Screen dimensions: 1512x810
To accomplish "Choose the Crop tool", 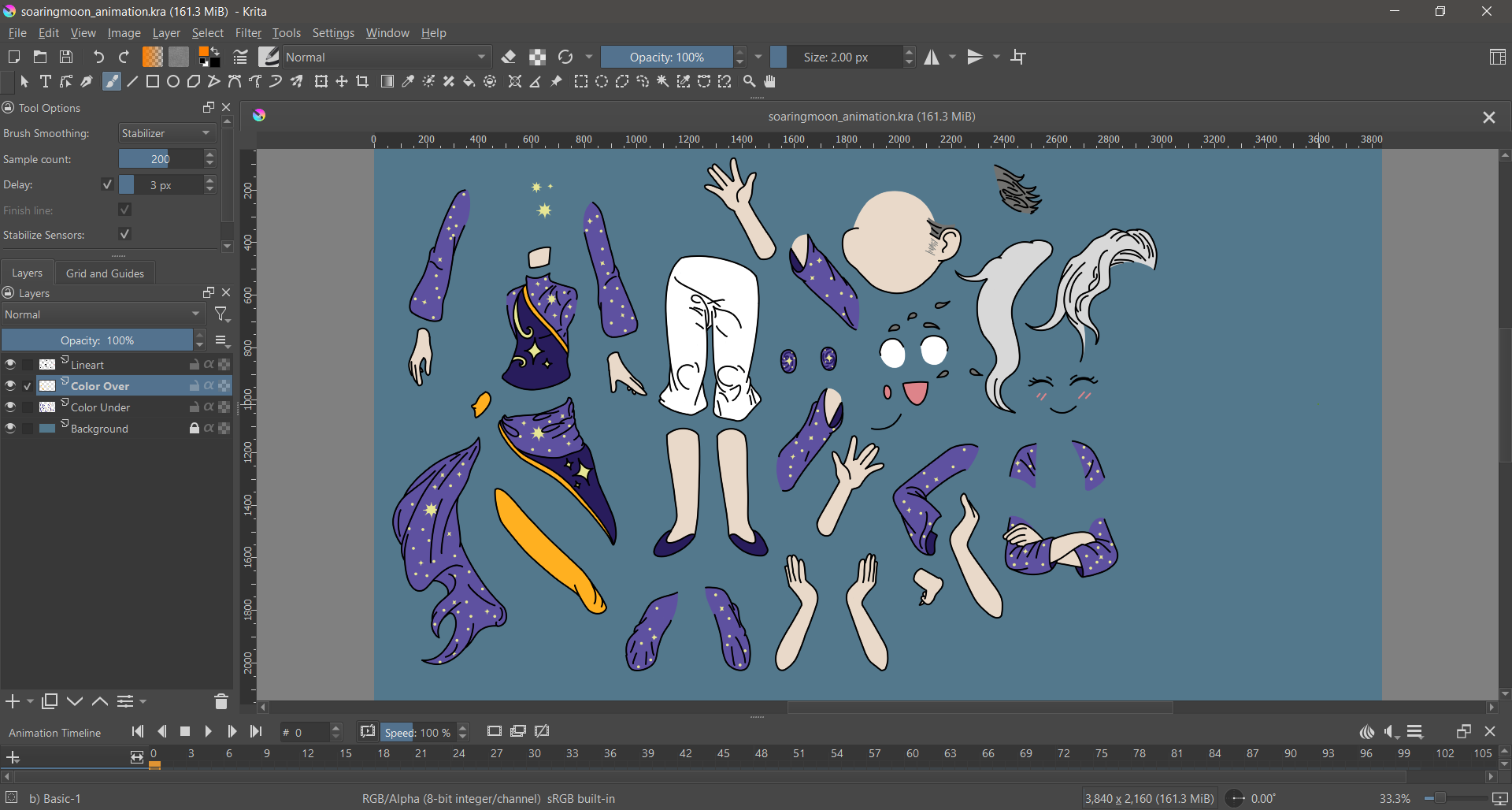I will pyautogui.click(x=363, y=81).
